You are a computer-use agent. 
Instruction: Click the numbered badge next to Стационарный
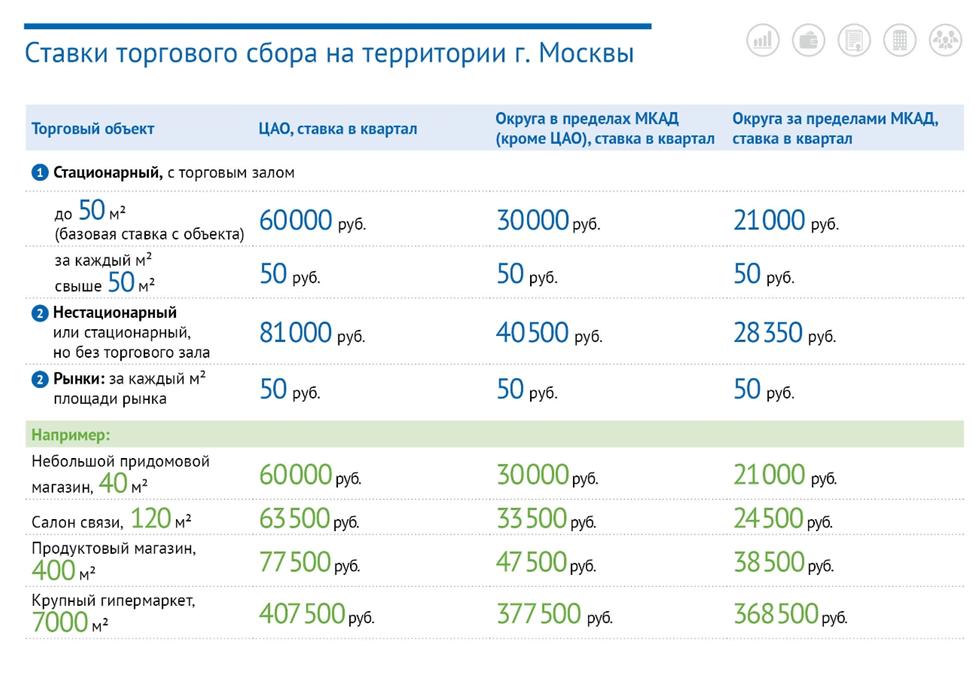point(40,172)
